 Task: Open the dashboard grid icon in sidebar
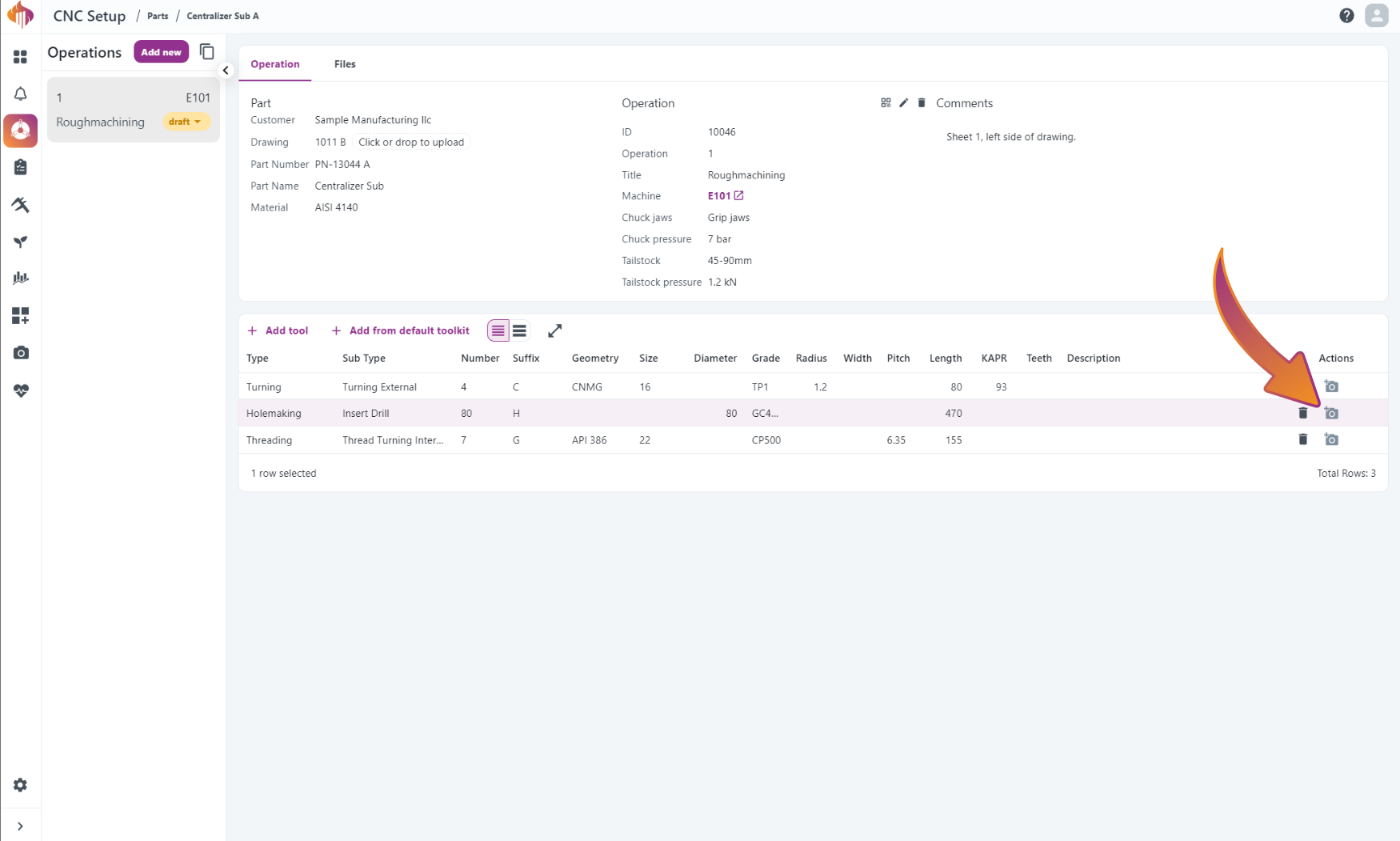coord(20,57)
